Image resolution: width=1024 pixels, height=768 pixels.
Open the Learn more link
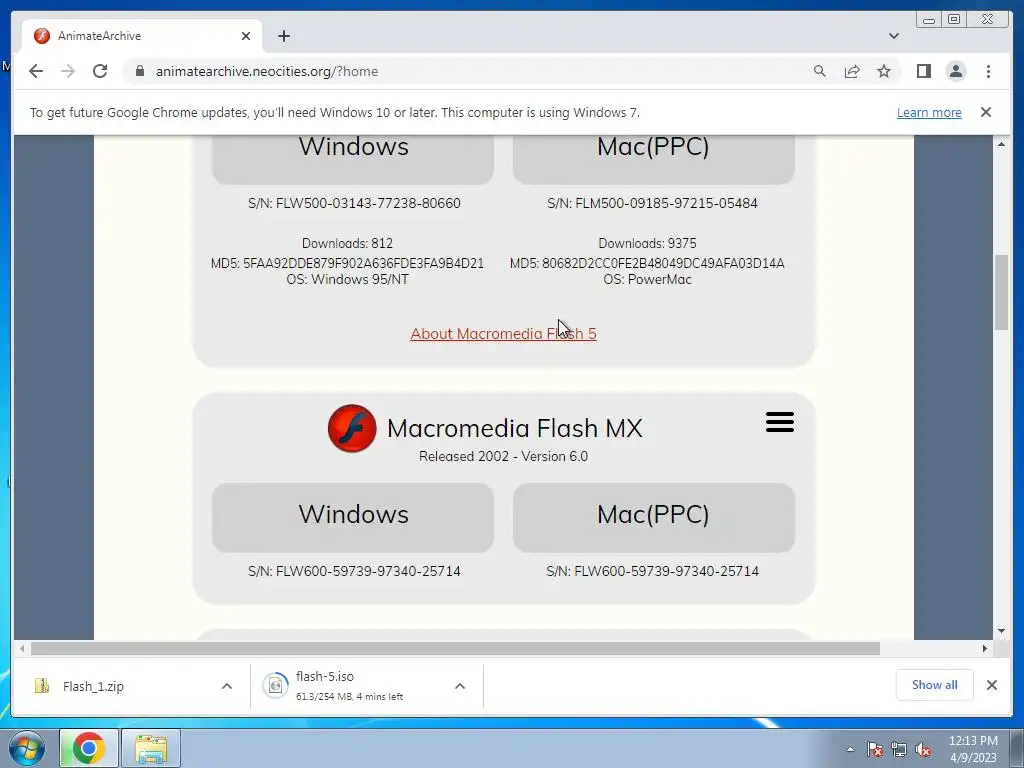[929, 112]
